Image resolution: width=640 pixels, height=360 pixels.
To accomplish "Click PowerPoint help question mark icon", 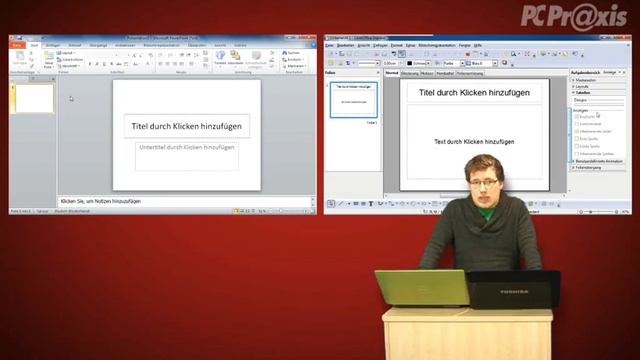I will pos(313,45).
